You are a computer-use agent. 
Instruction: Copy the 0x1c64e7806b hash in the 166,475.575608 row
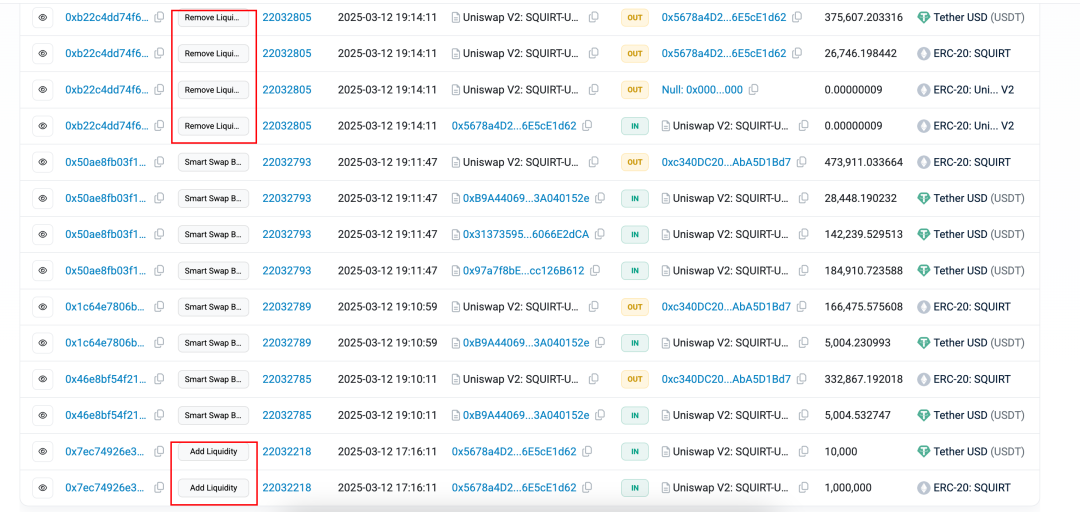click(159, 307)
